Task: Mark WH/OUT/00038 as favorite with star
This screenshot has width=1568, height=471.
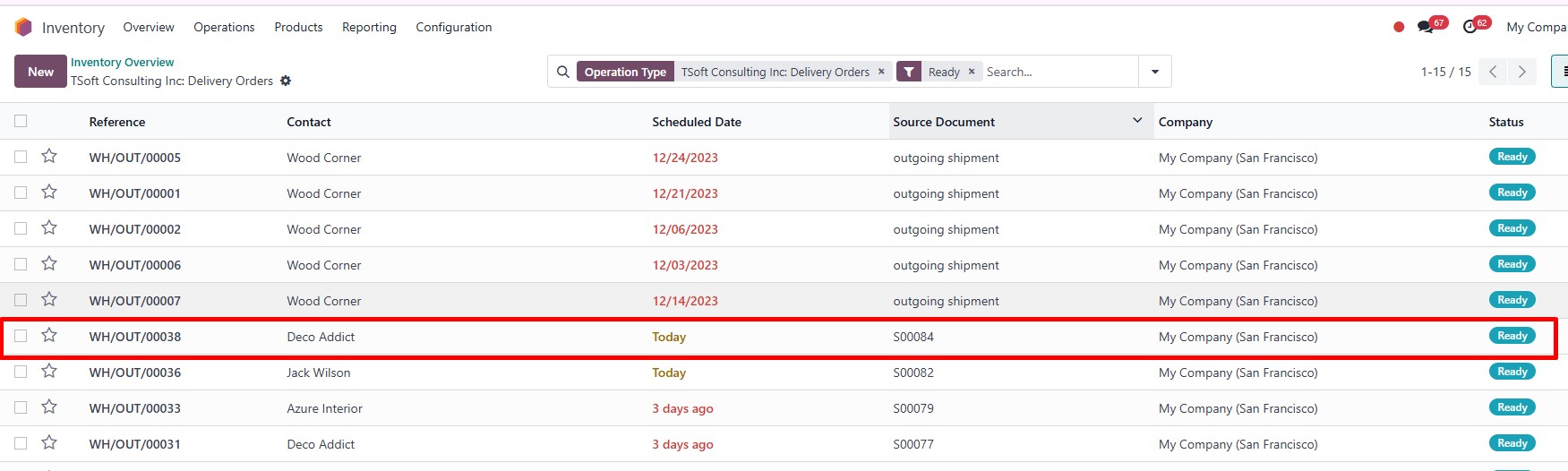Action: coord(49,336)
